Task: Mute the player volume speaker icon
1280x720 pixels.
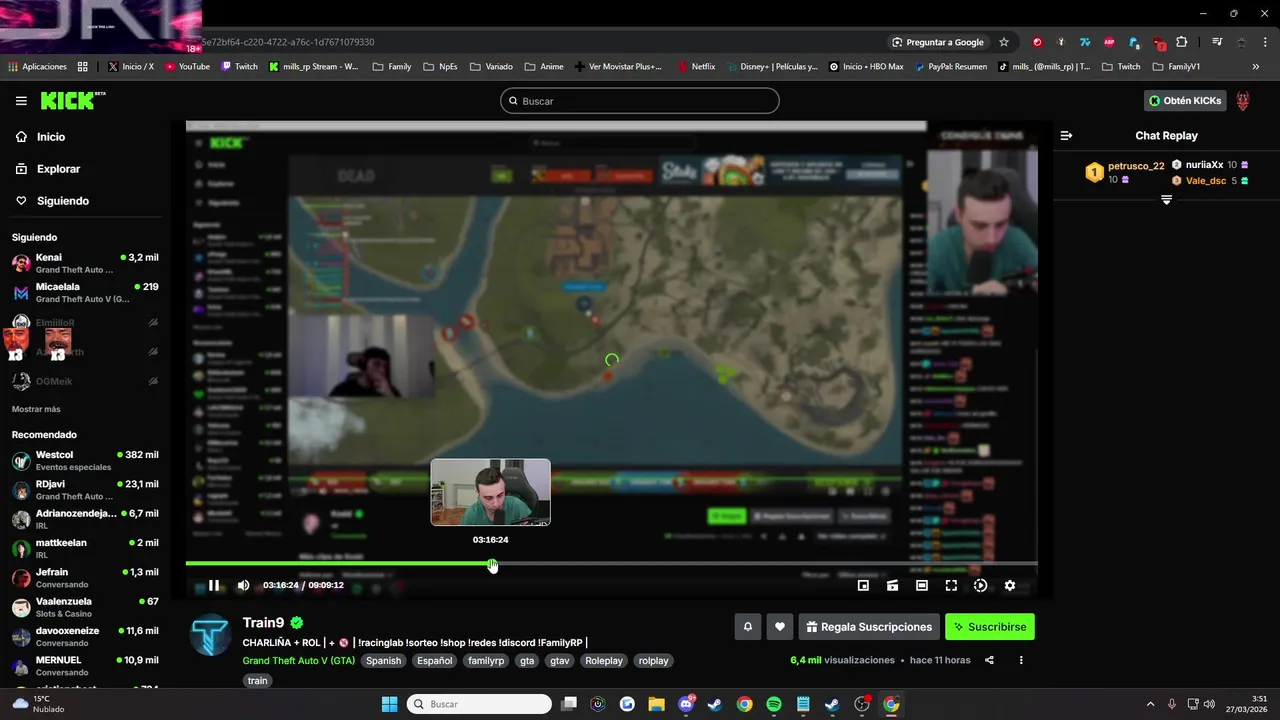Action: 243,586
